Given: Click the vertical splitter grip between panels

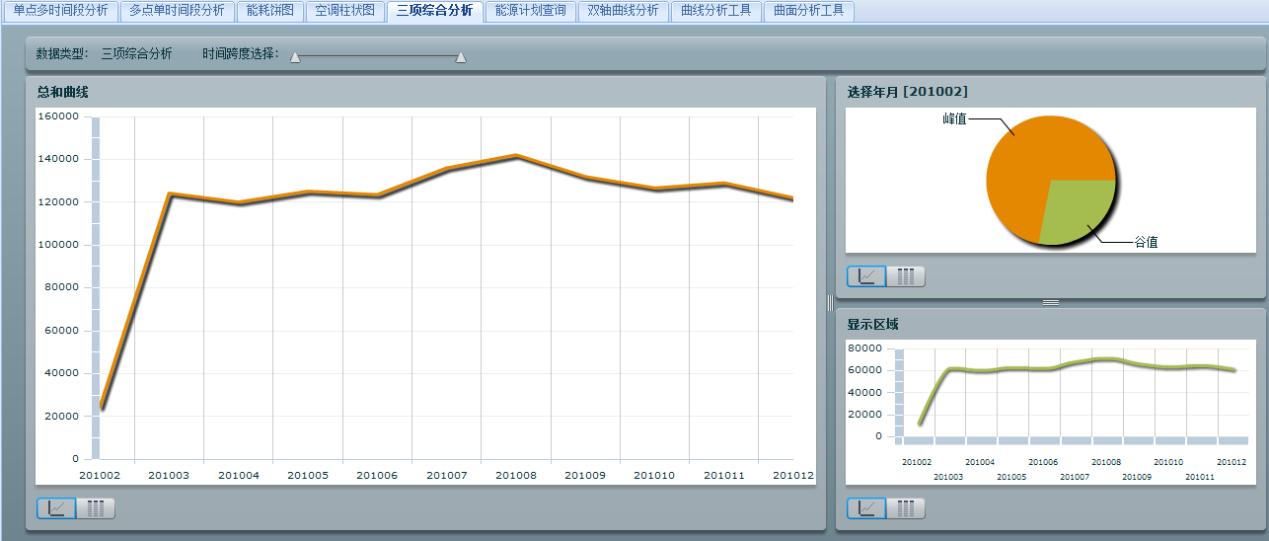Looking at the screenshot, I should [x=830, y=302].
